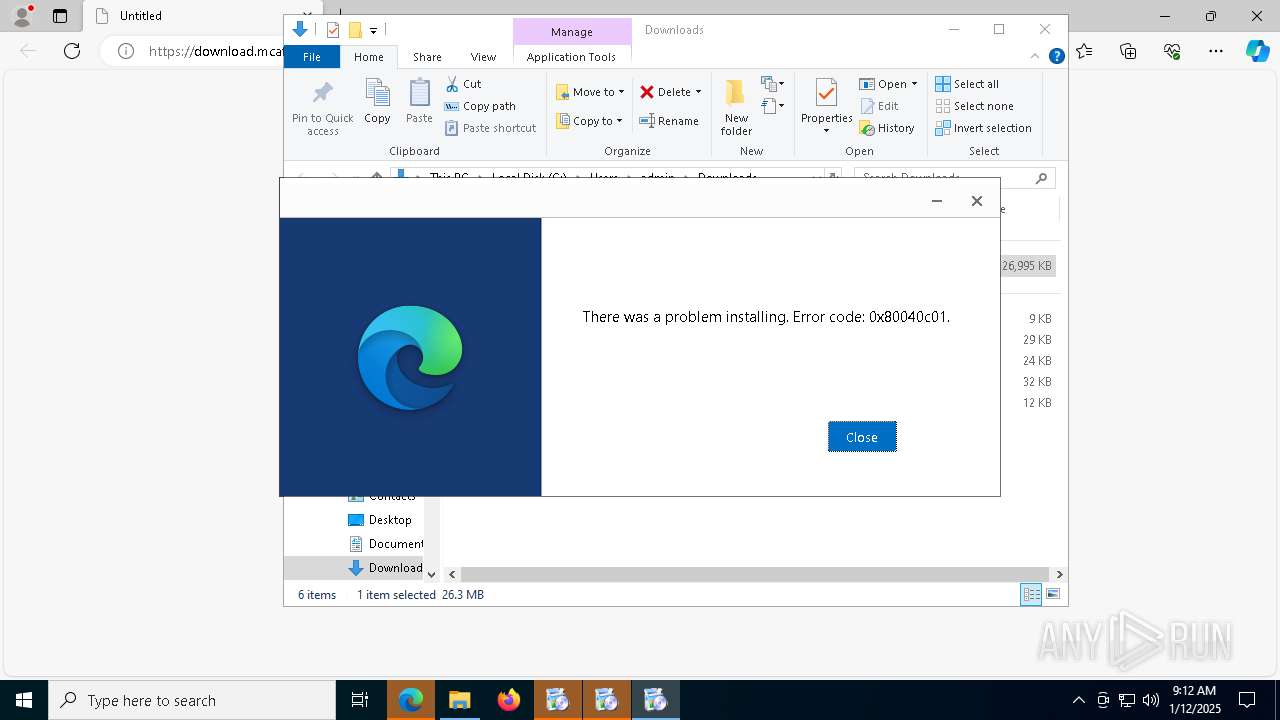Click the 26,995 KB file size cell
Viewport: 1280px width, 720px height.
click(x=1027, y=266)
